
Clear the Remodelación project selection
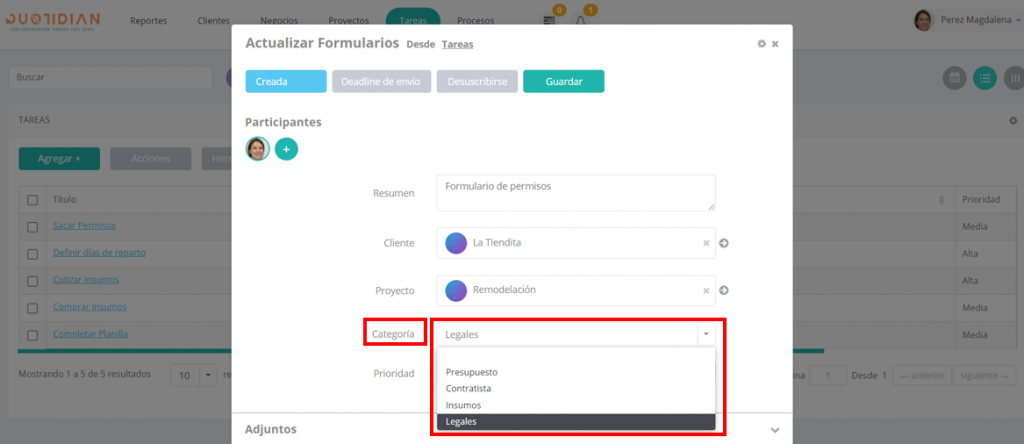click(706, 291)
